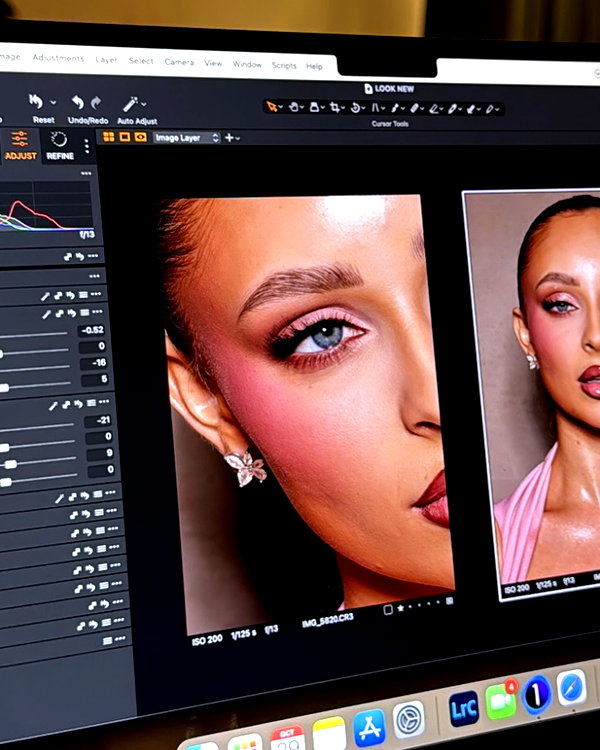600x750 pixels.
Task: Switch to the REFINE tool tab
Action: click(60, 146)
